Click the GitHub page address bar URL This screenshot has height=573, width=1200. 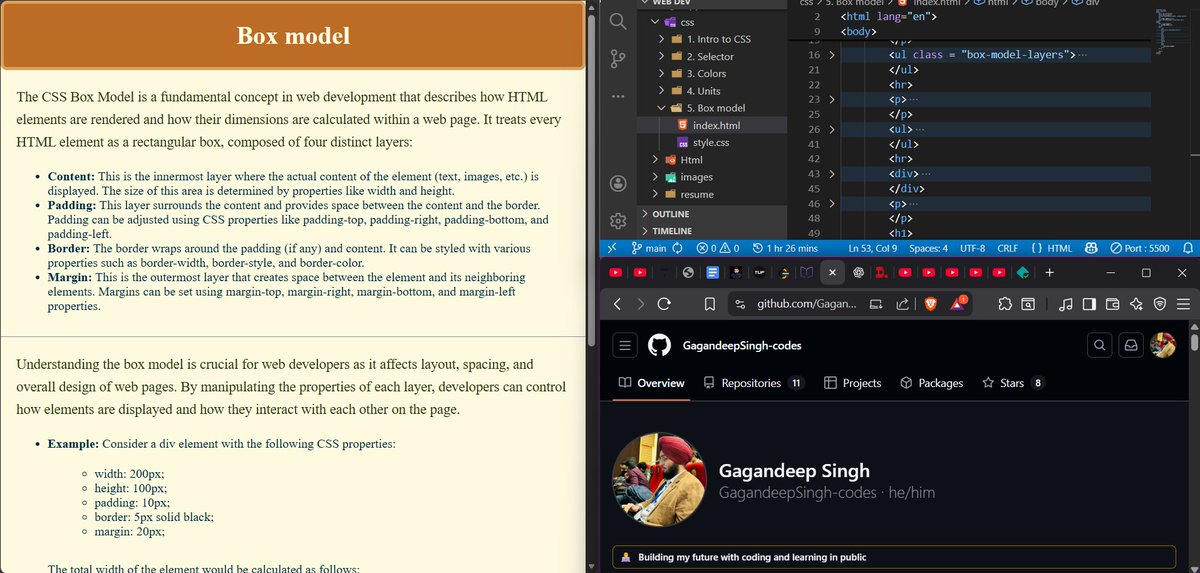pos(806,304)
